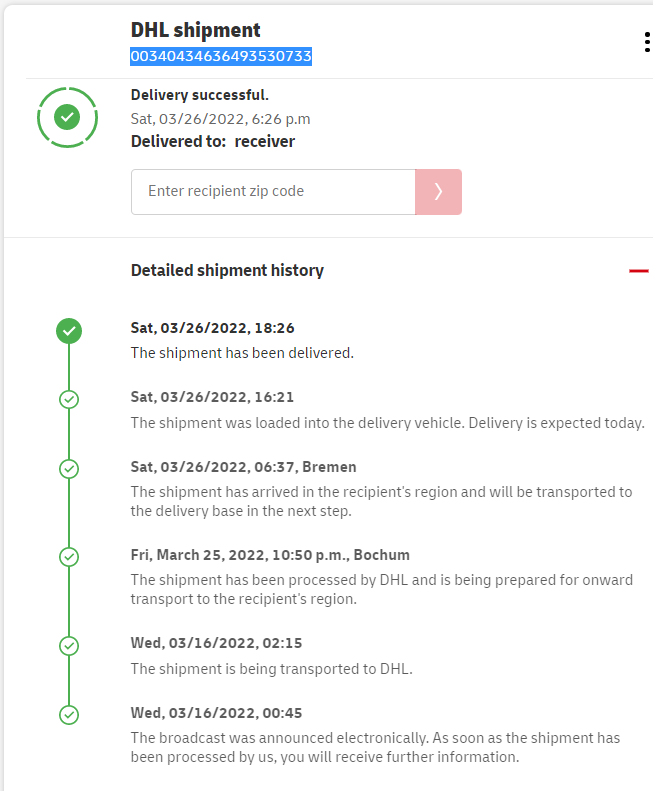Click the Delivery successful status text
653x791 pixels.
(x=200, y=95)
